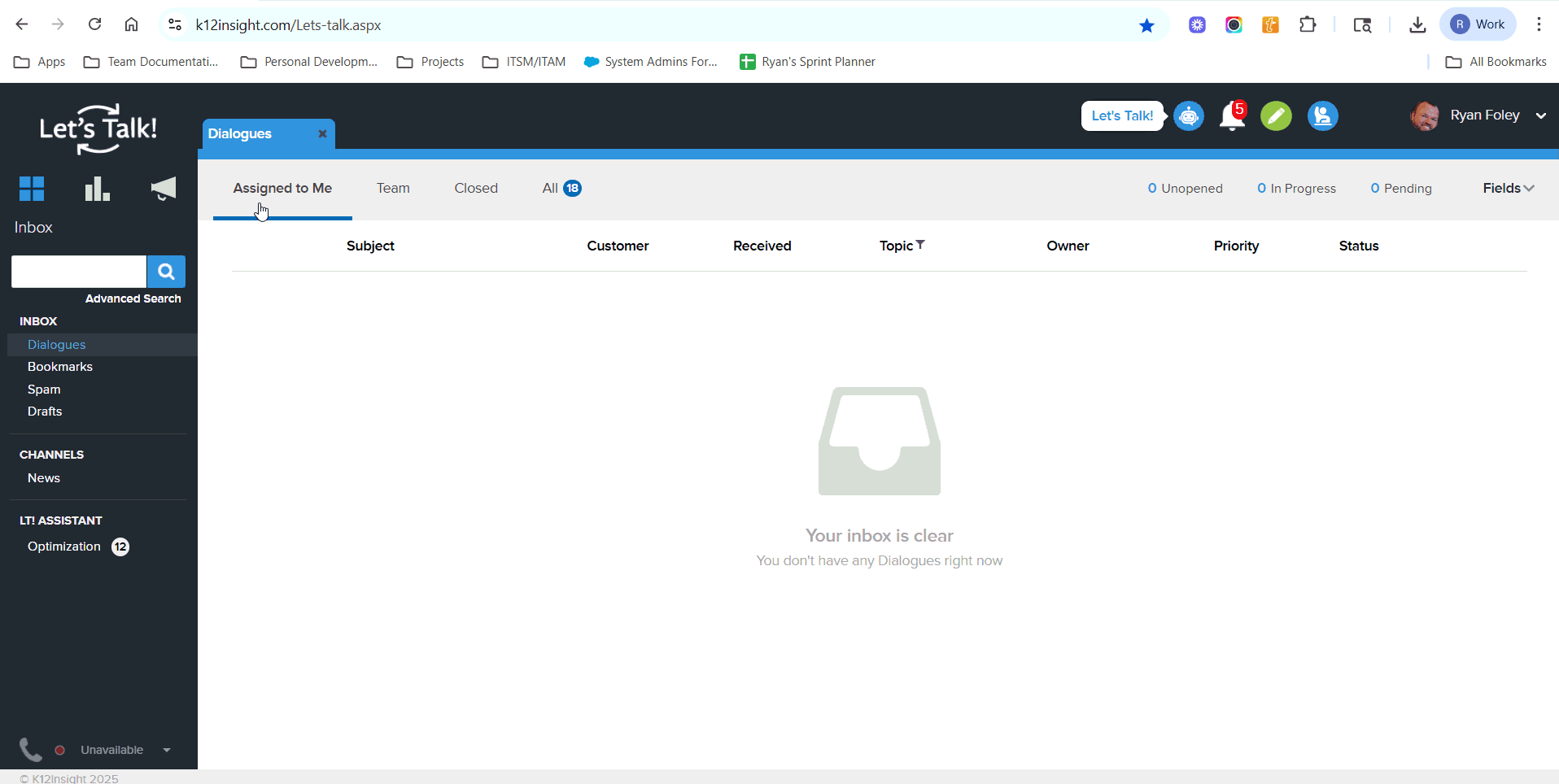Click the chatbot assistant robot icon

coord(1189,116)
